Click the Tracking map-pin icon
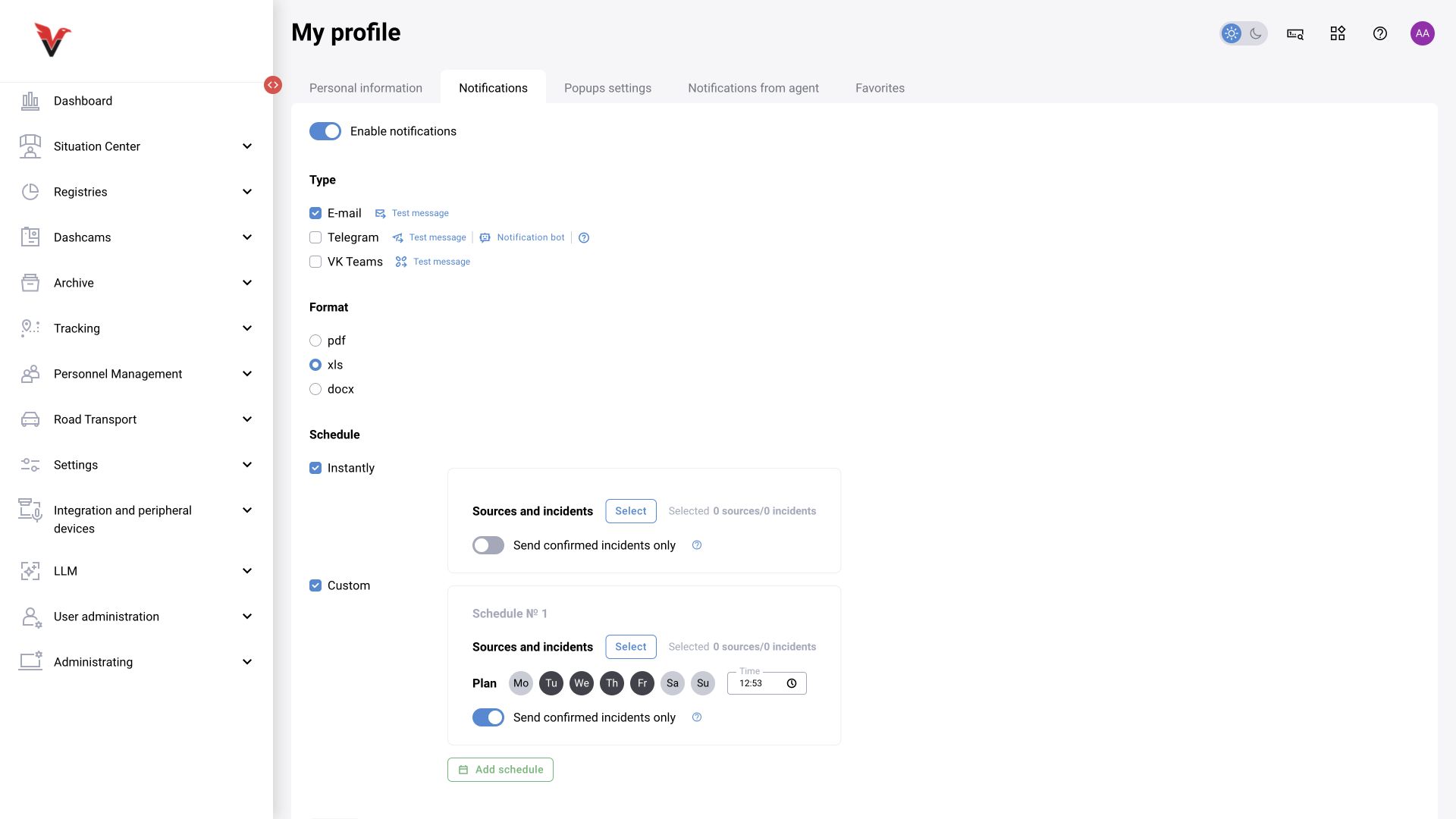Screen dimensions: 1456x819 point(30,328)
